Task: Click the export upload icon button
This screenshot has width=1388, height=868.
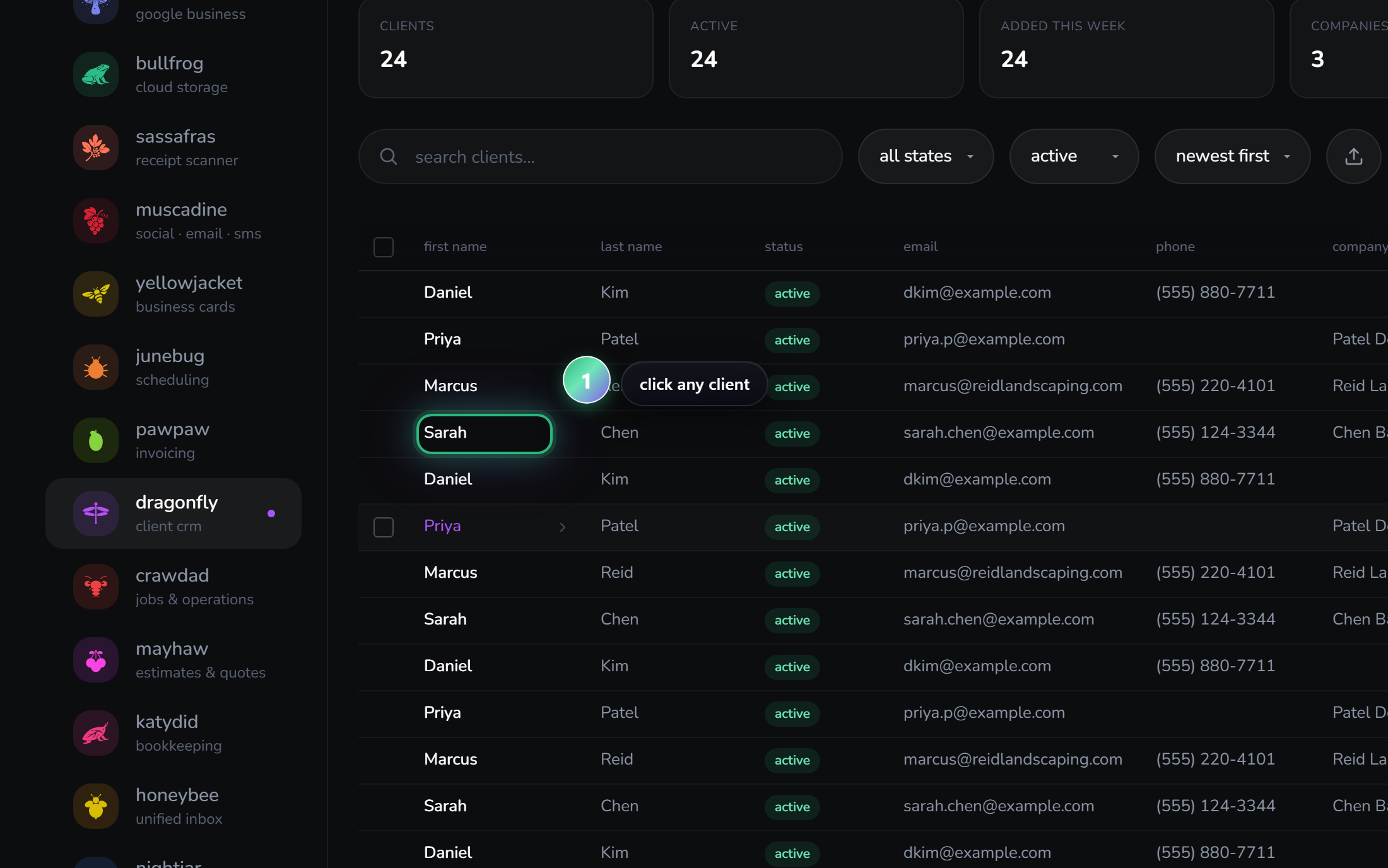Action: pos(1354,156)
